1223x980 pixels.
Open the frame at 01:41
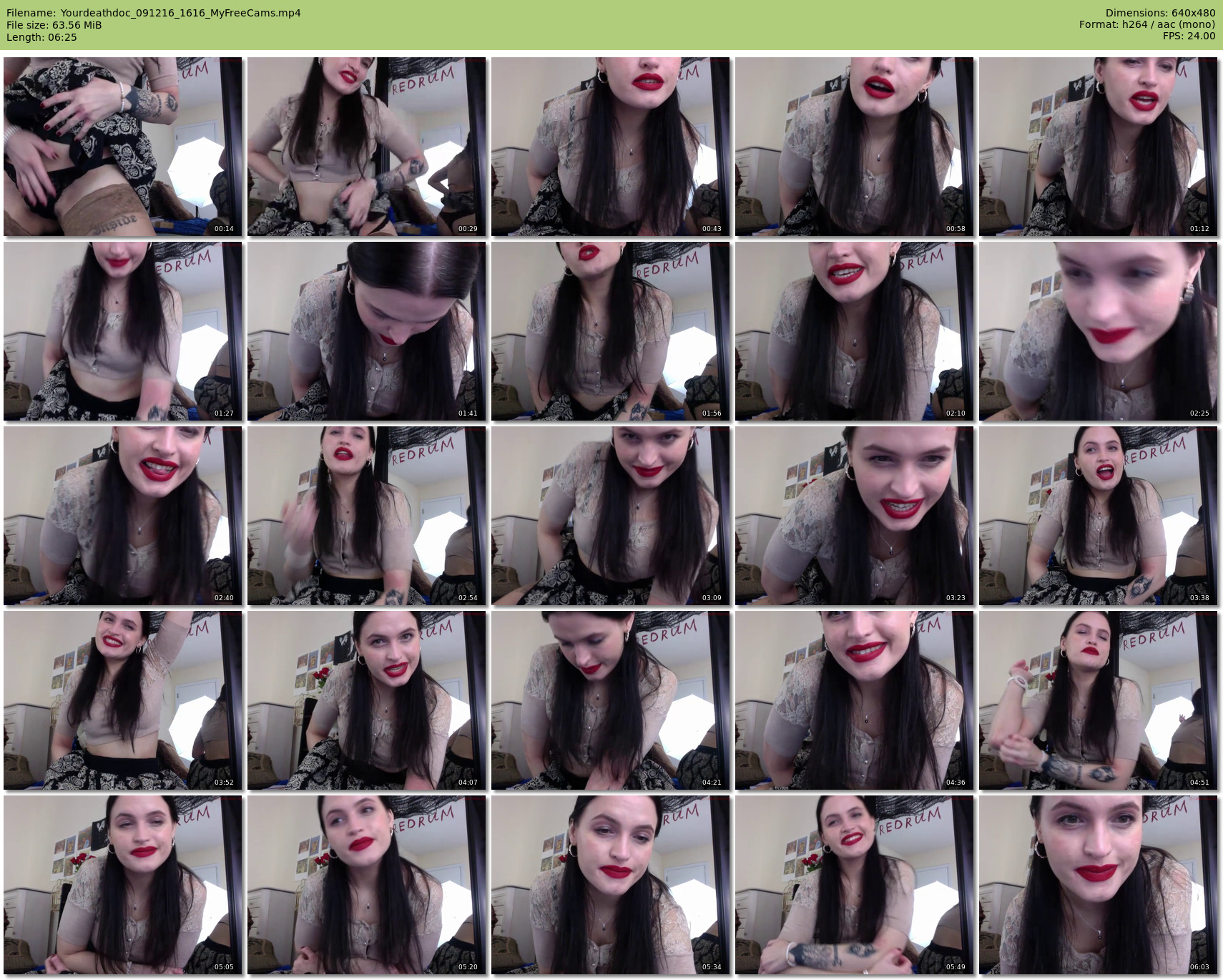366,331
